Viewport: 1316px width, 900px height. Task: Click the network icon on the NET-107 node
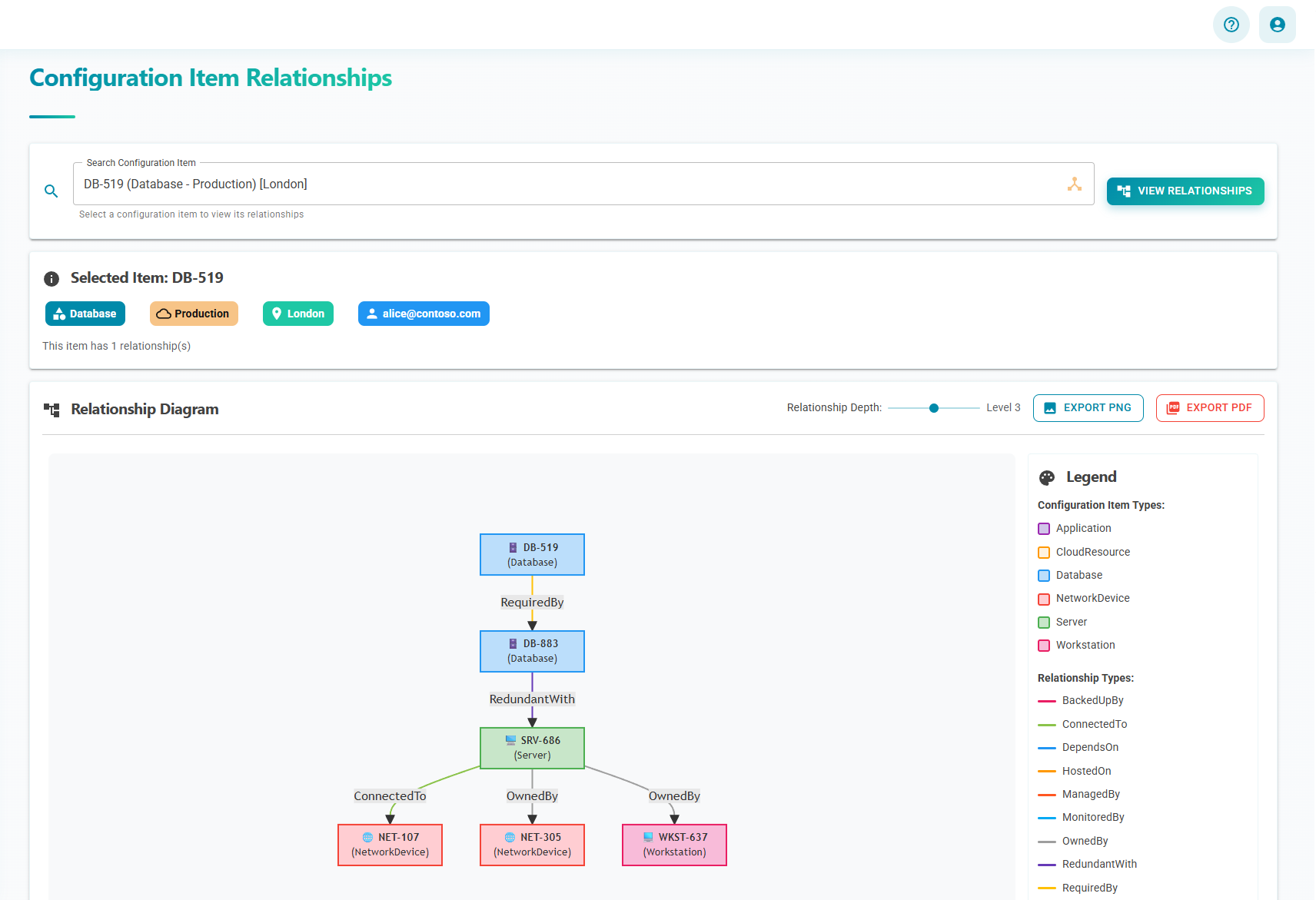(367, 836)
